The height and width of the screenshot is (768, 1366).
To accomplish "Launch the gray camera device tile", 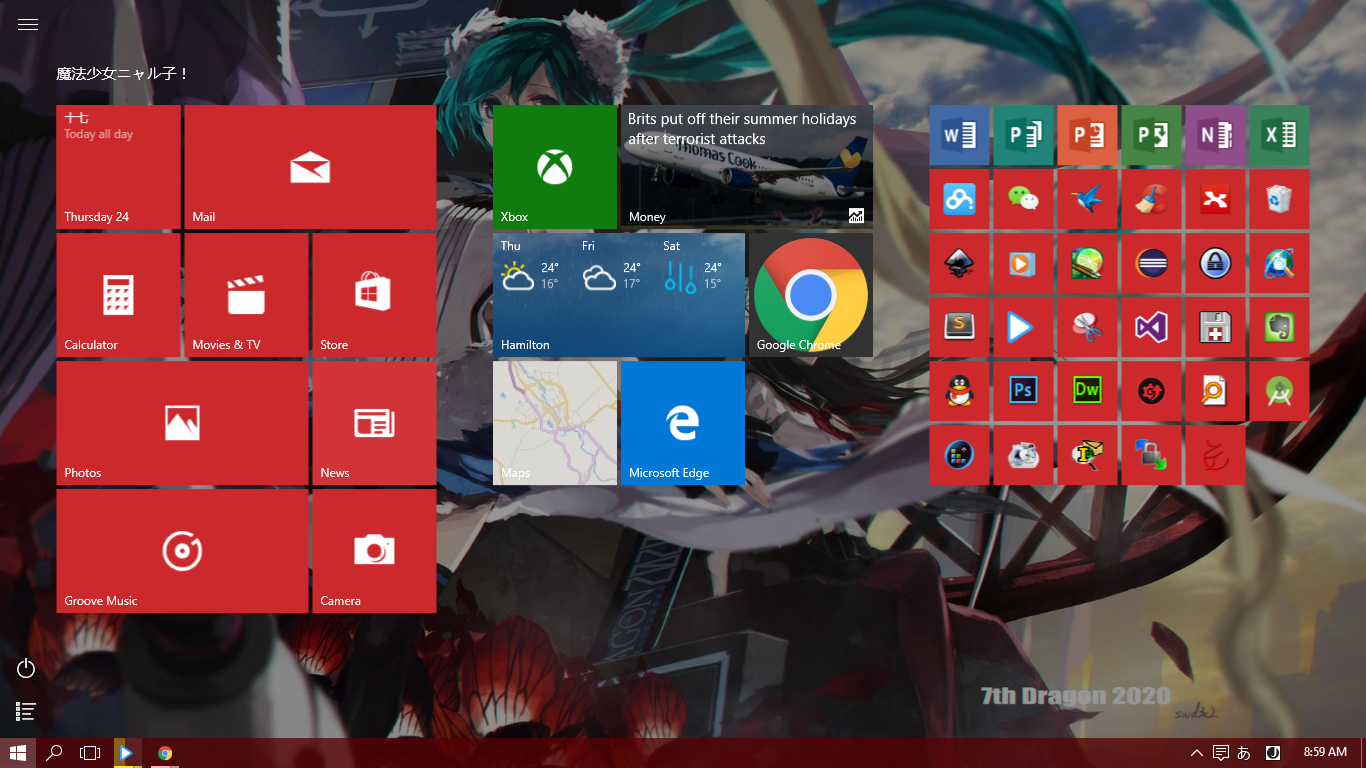I will click(1023, 455).
